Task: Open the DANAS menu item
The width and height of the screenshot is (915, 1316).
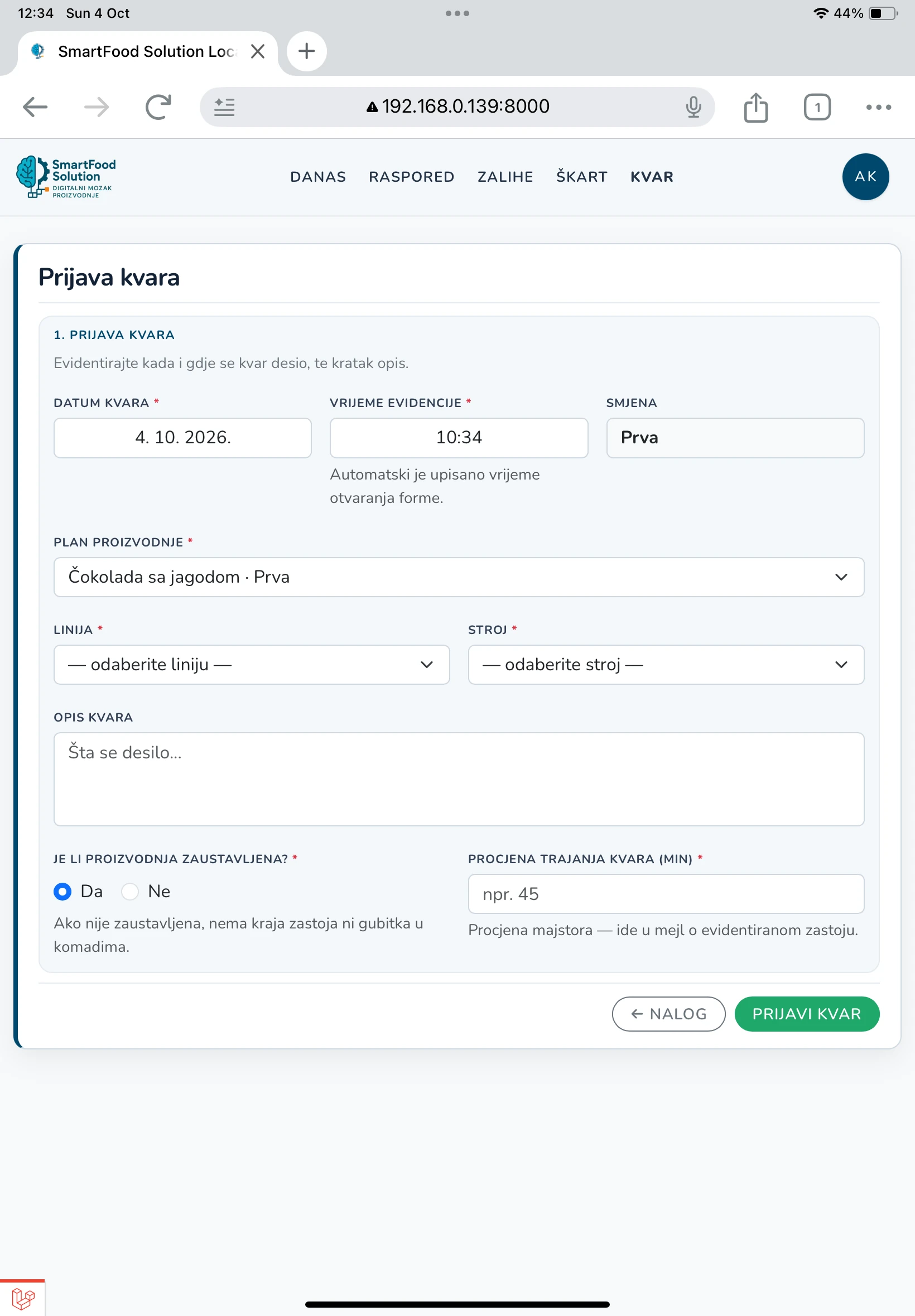Action: click(x=318, y=177)
